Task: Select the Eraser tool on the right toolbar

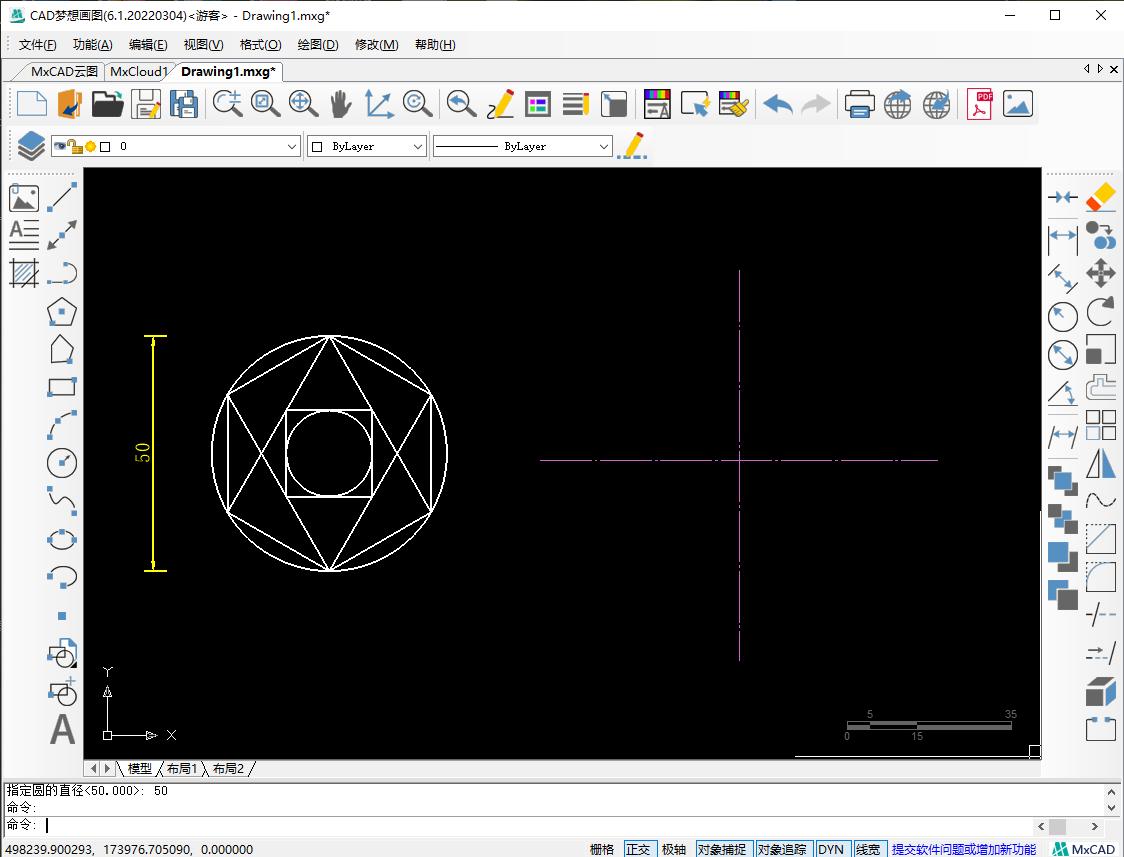Action: click(1100, 197)
